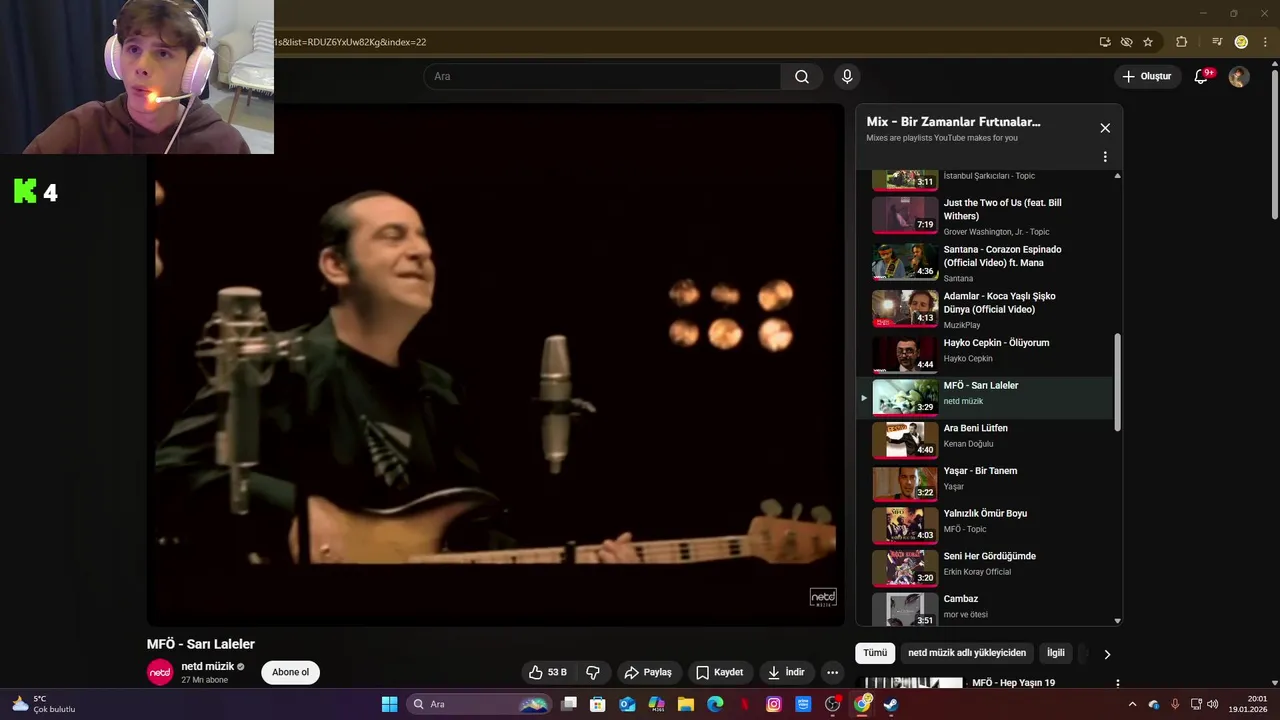Click the Oluştur create button
Screen dimensions: 1280x720
(x=1146, y=77)
